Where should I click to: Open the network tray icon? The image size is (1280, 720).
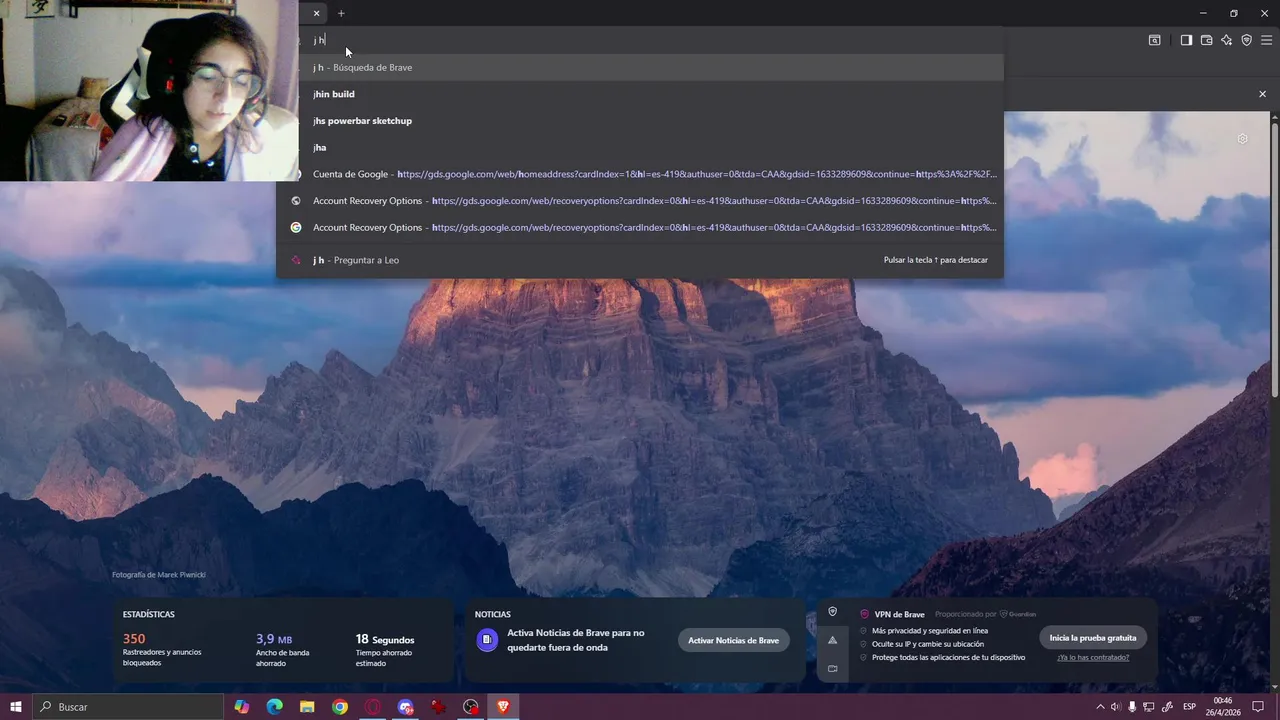[1149, 707]
